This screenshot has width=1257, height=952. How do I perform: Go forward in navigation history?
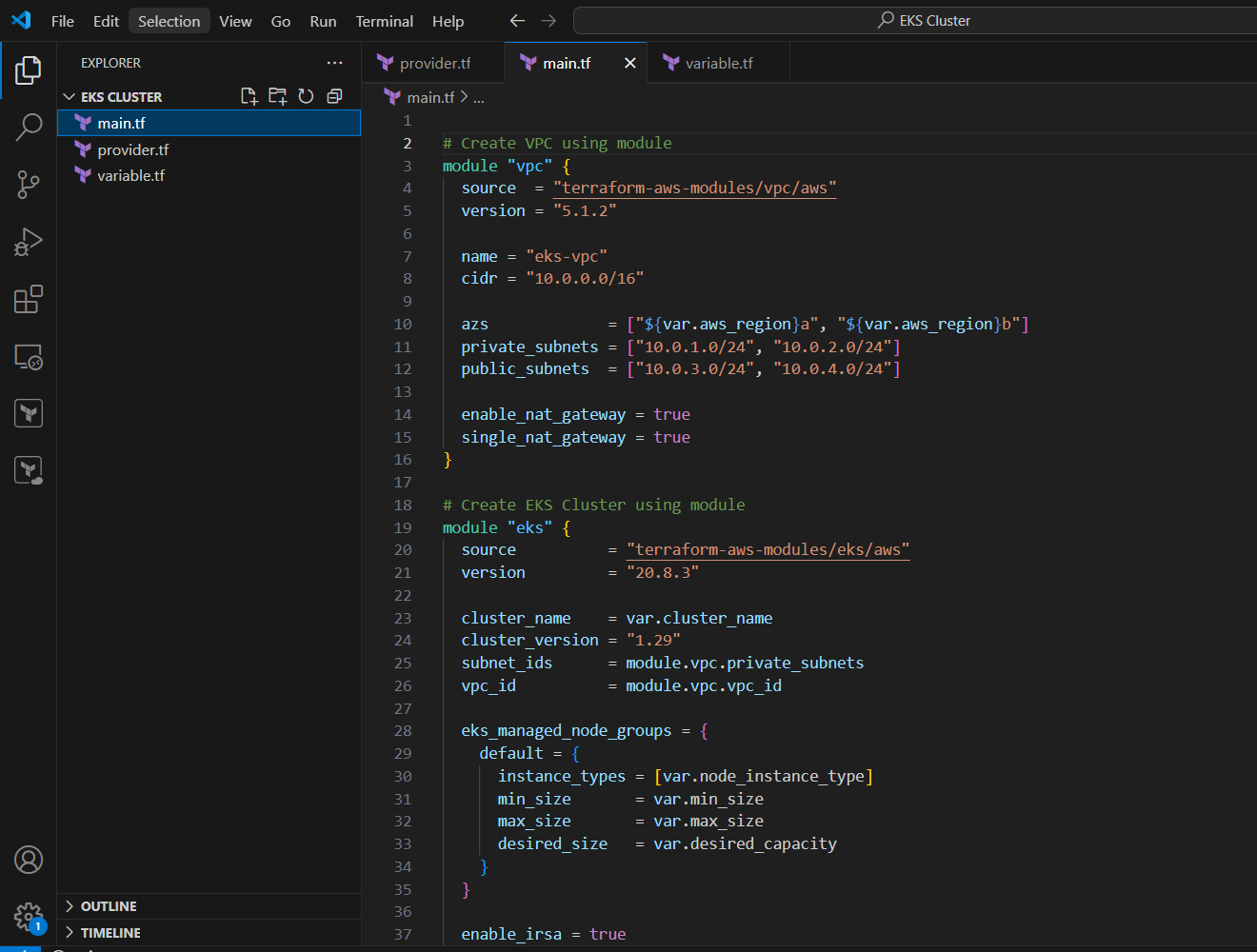coord(549,20)
